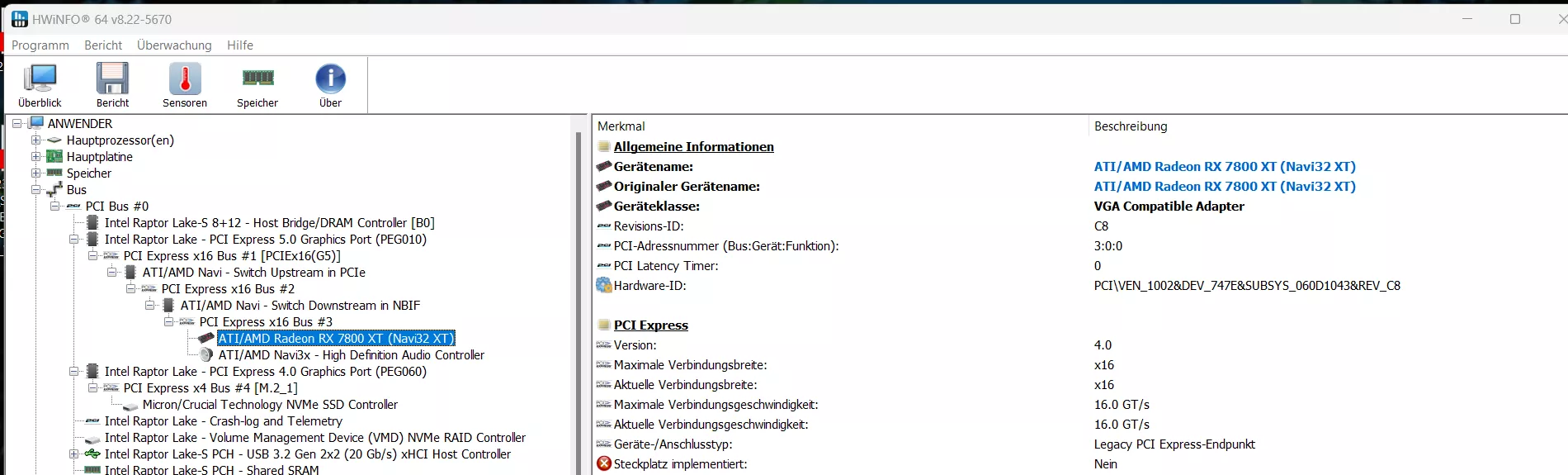Click the Hauptprozessor(en) CPU icon

point(54,140)
